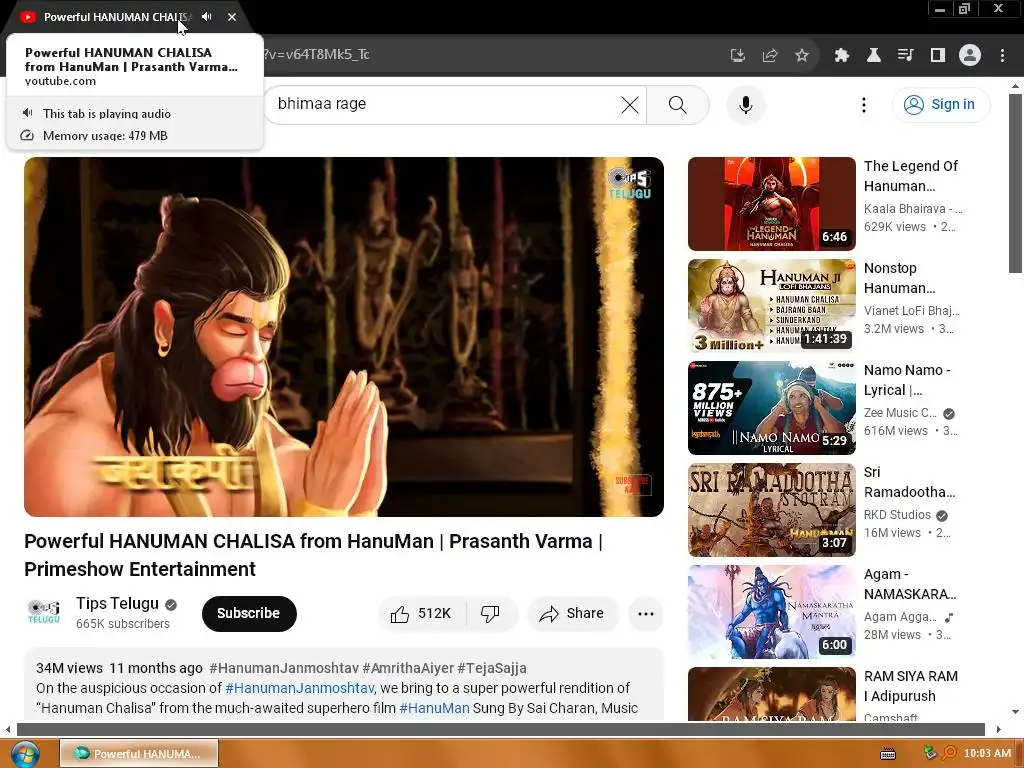Viewport: 1024px width, 768px height.
Task: Open Namo Namo - Lyrical title
Action: click(x=907, y=379)
